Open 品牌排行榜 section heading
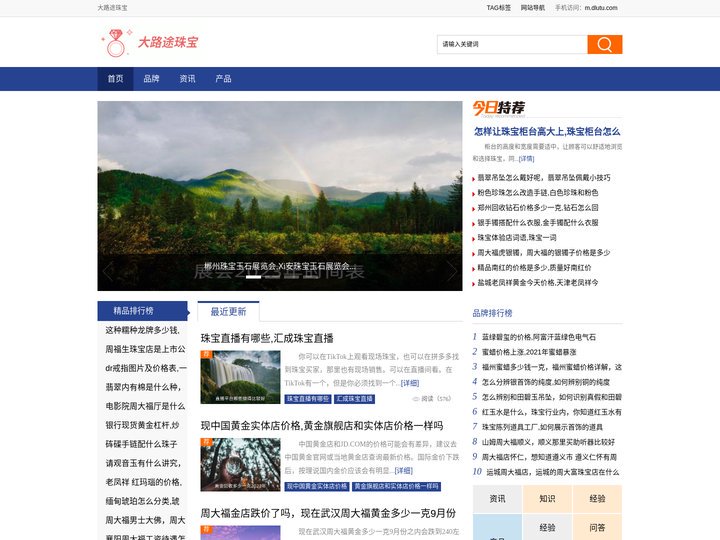The image size is (720, 540). coord(492,313)
